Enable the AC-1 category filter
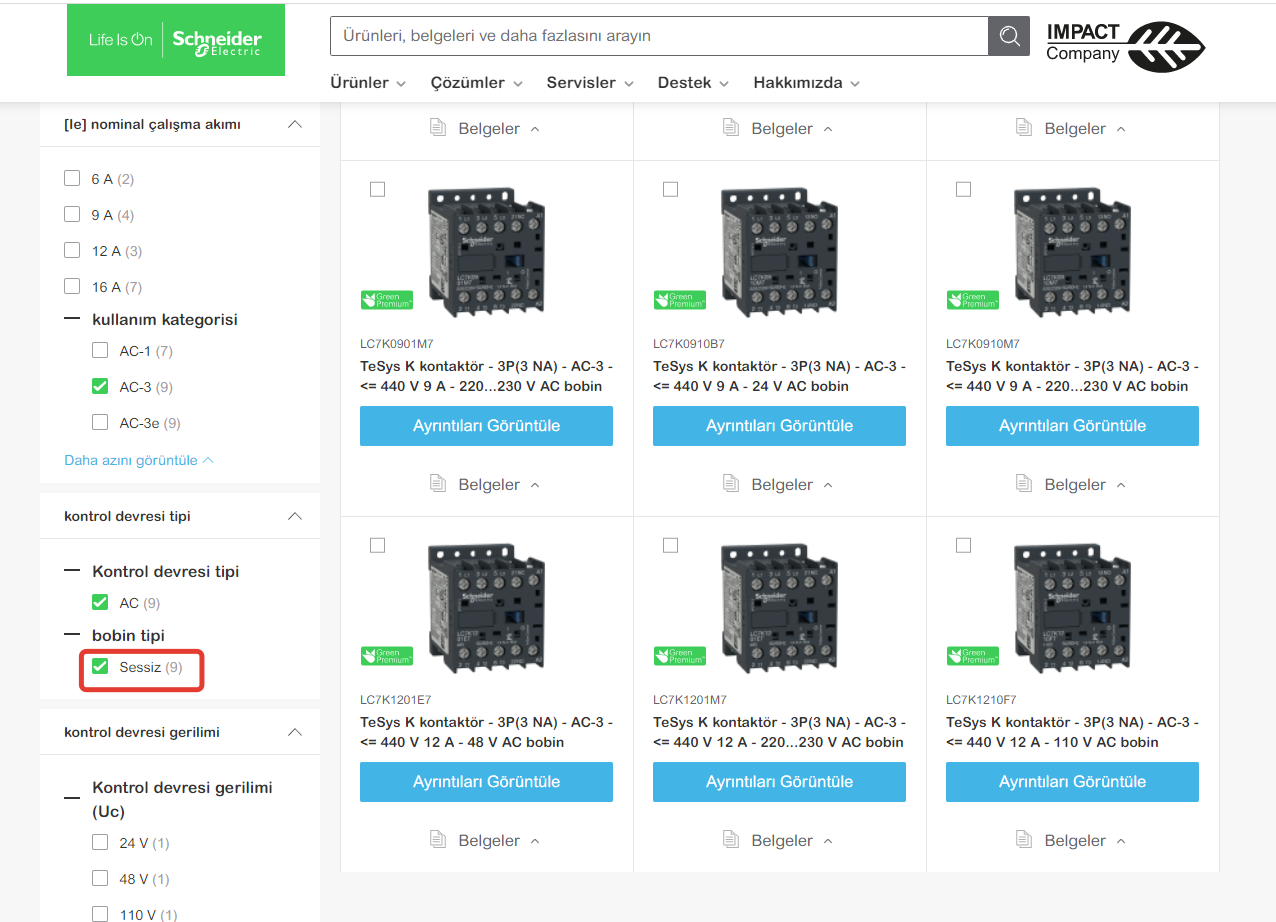The height and width of the screenshot is (922, 1276). (100, 350)
